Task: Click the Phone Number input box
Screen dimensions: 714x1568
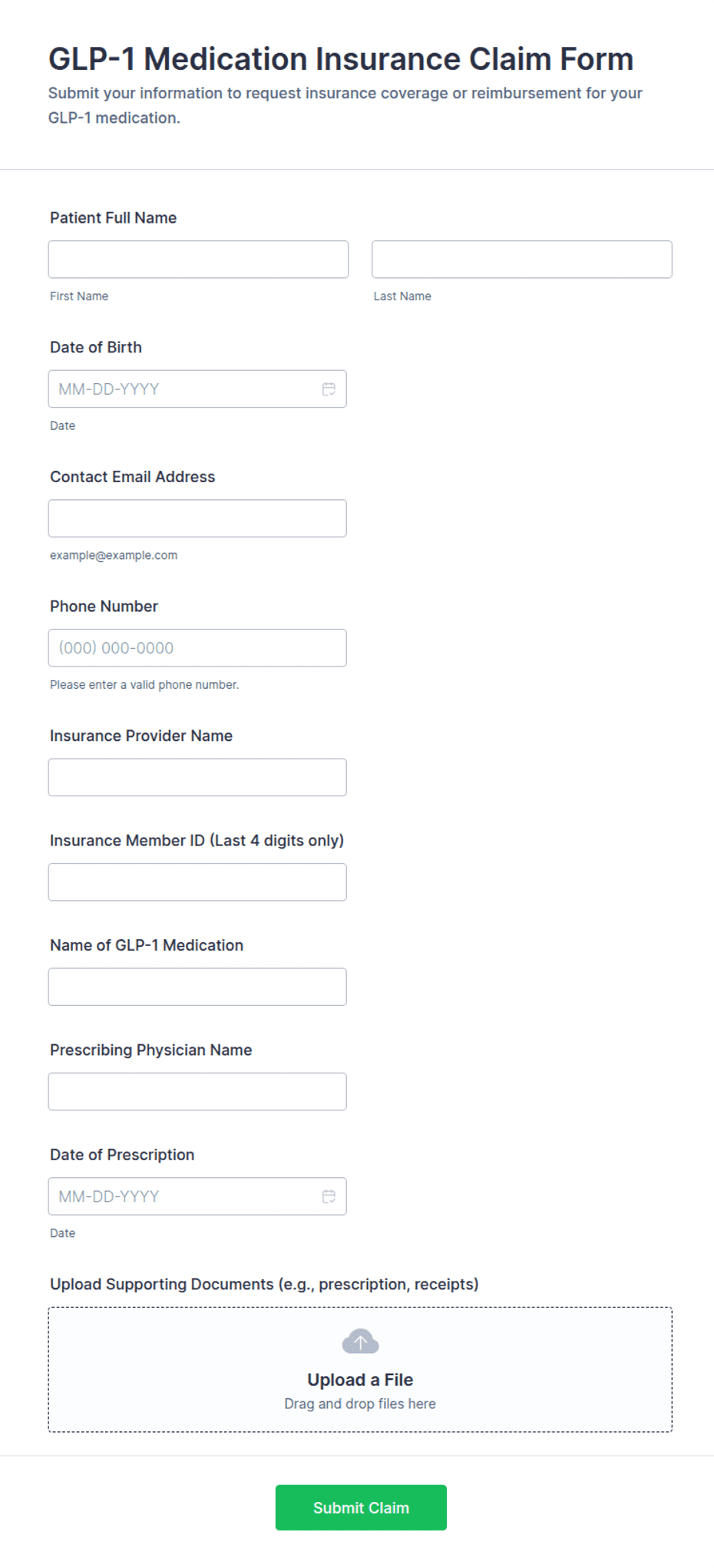Action: pyautogui.click(x=197, y=648)
